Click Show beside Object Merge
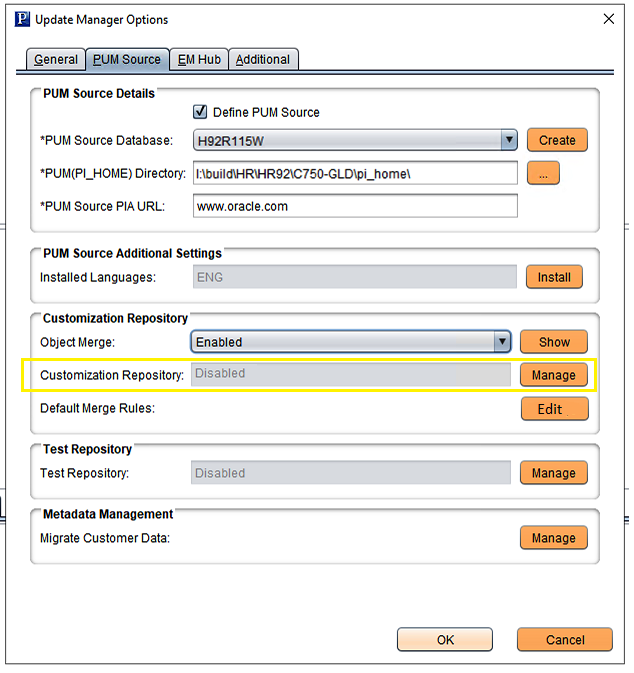634x673 pixels. (554, 342)
